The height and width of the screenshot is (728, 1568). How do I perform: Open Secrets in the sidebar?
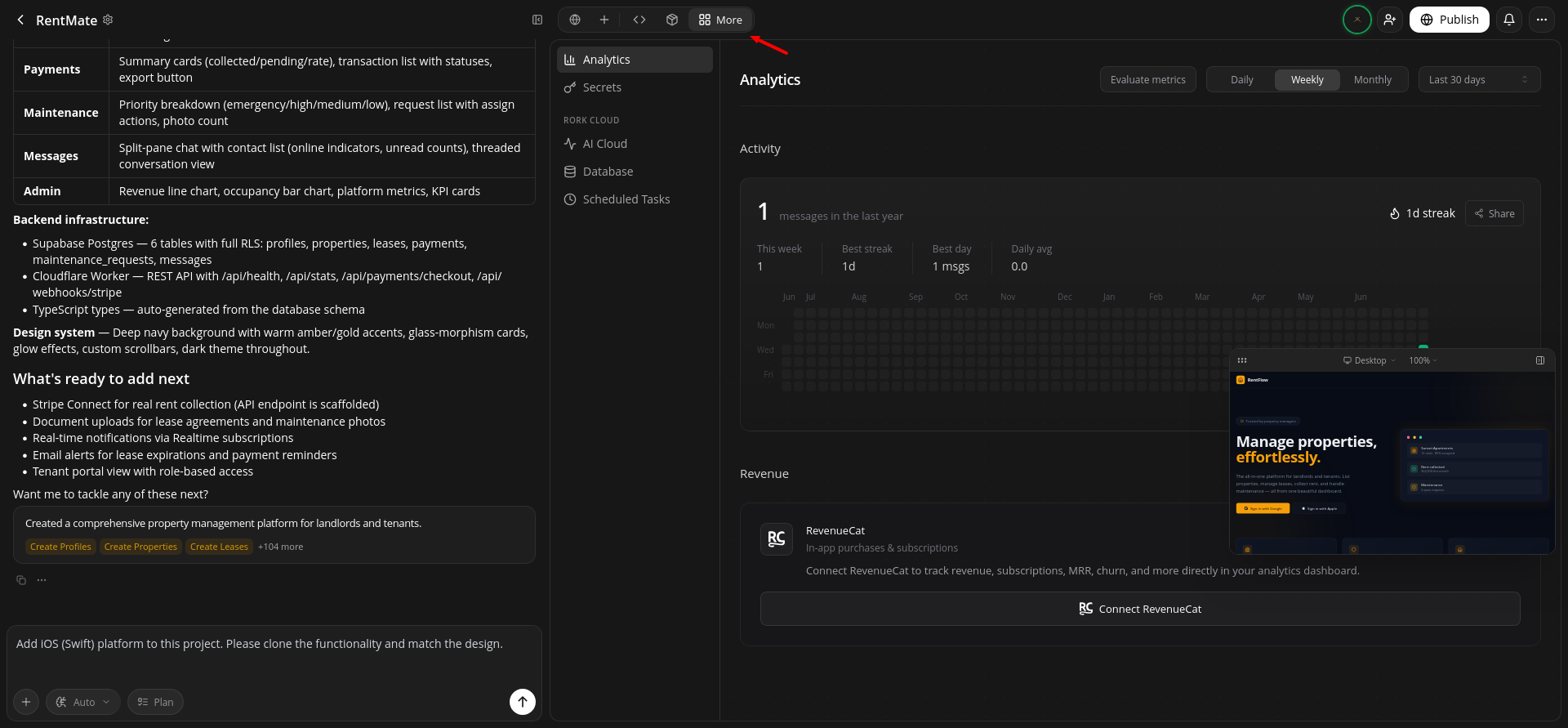coord(635,87)
